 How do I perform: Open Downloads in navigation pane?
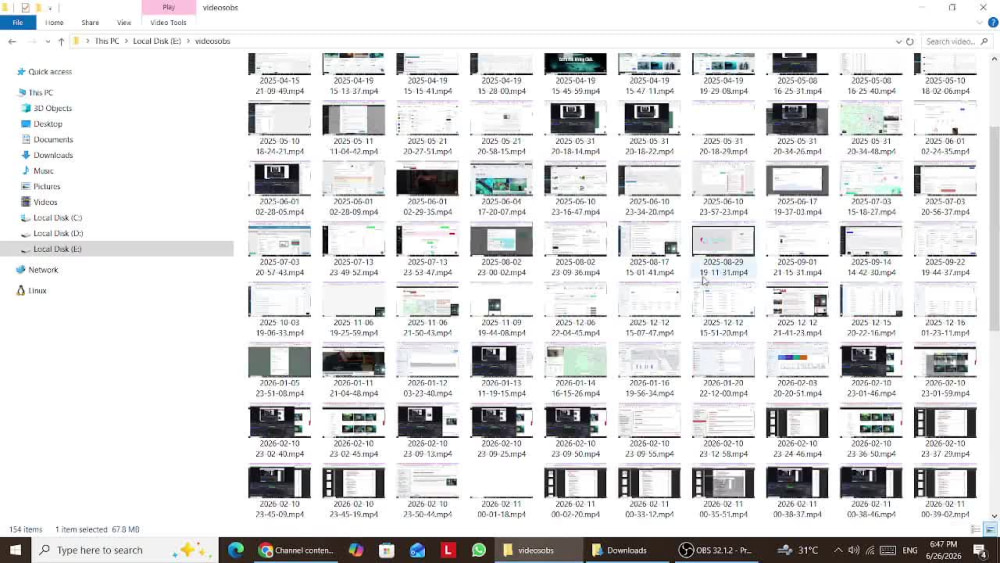point(53,155)
